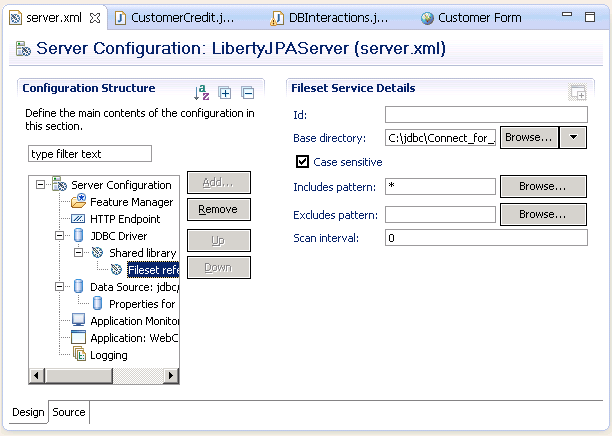The width and height of the screenshot is (612, 436).
Task: Click the Remove button
Action: coord(218,209)
